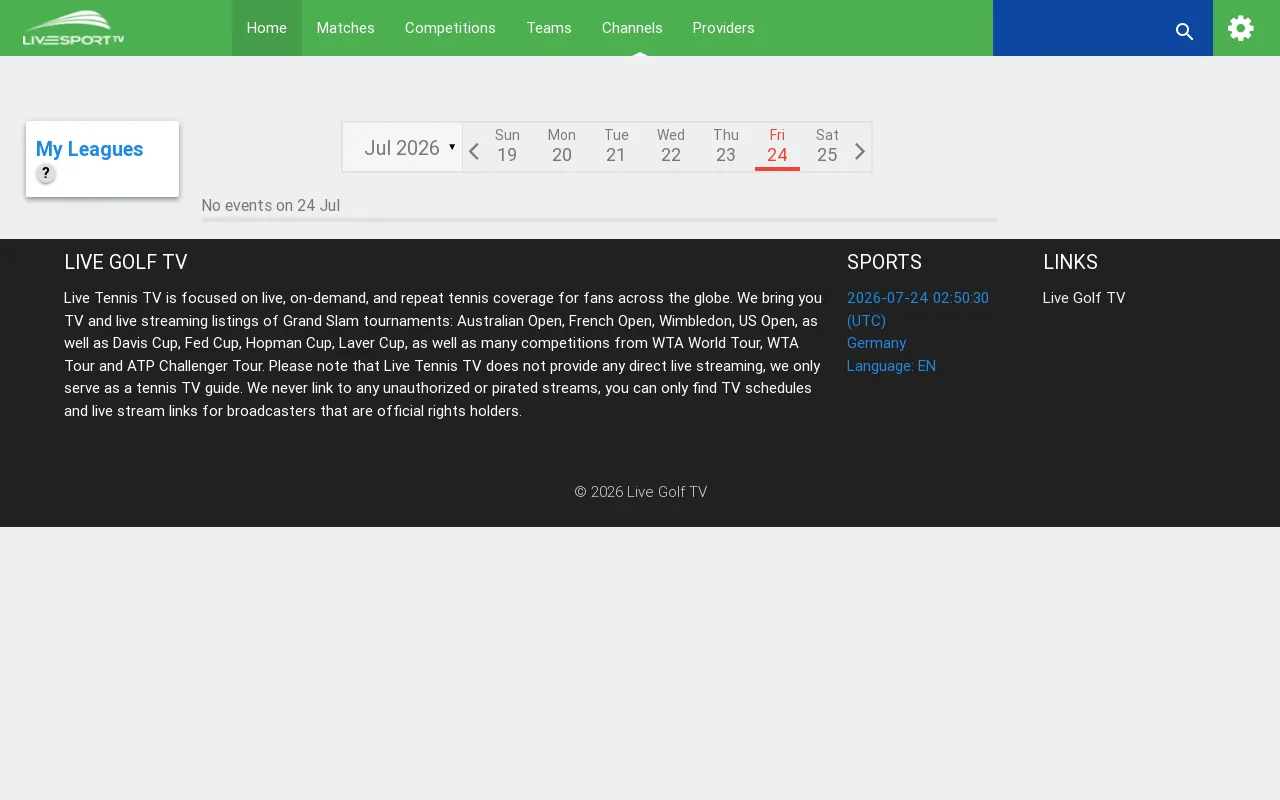Open the Jul 2026 month dropdown
The width and height of the screenshot is (1280, 800).
point(403,148)
